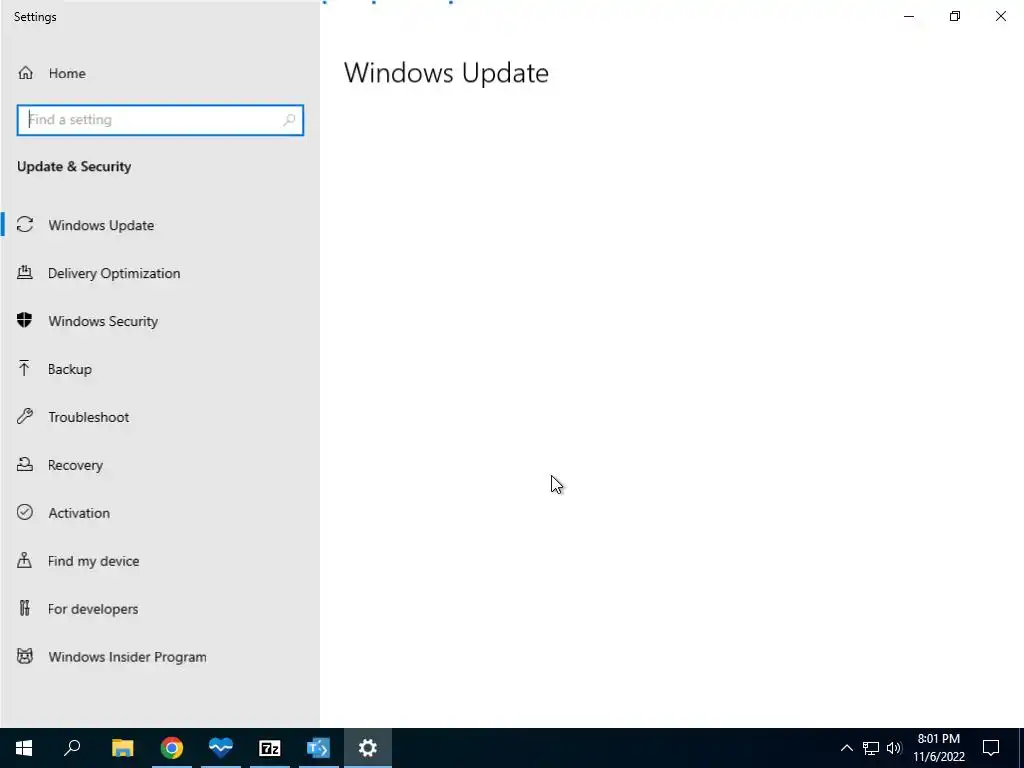Restore down the Settings window

coord(955,16)
